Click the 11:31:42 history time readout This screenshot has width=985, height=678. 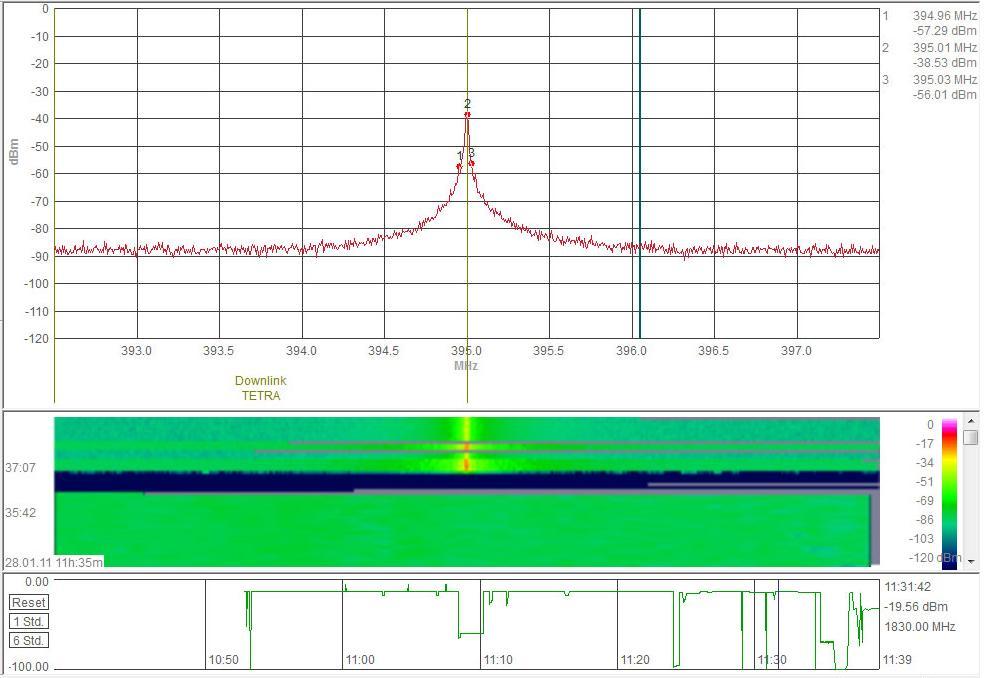click(908, 587)
